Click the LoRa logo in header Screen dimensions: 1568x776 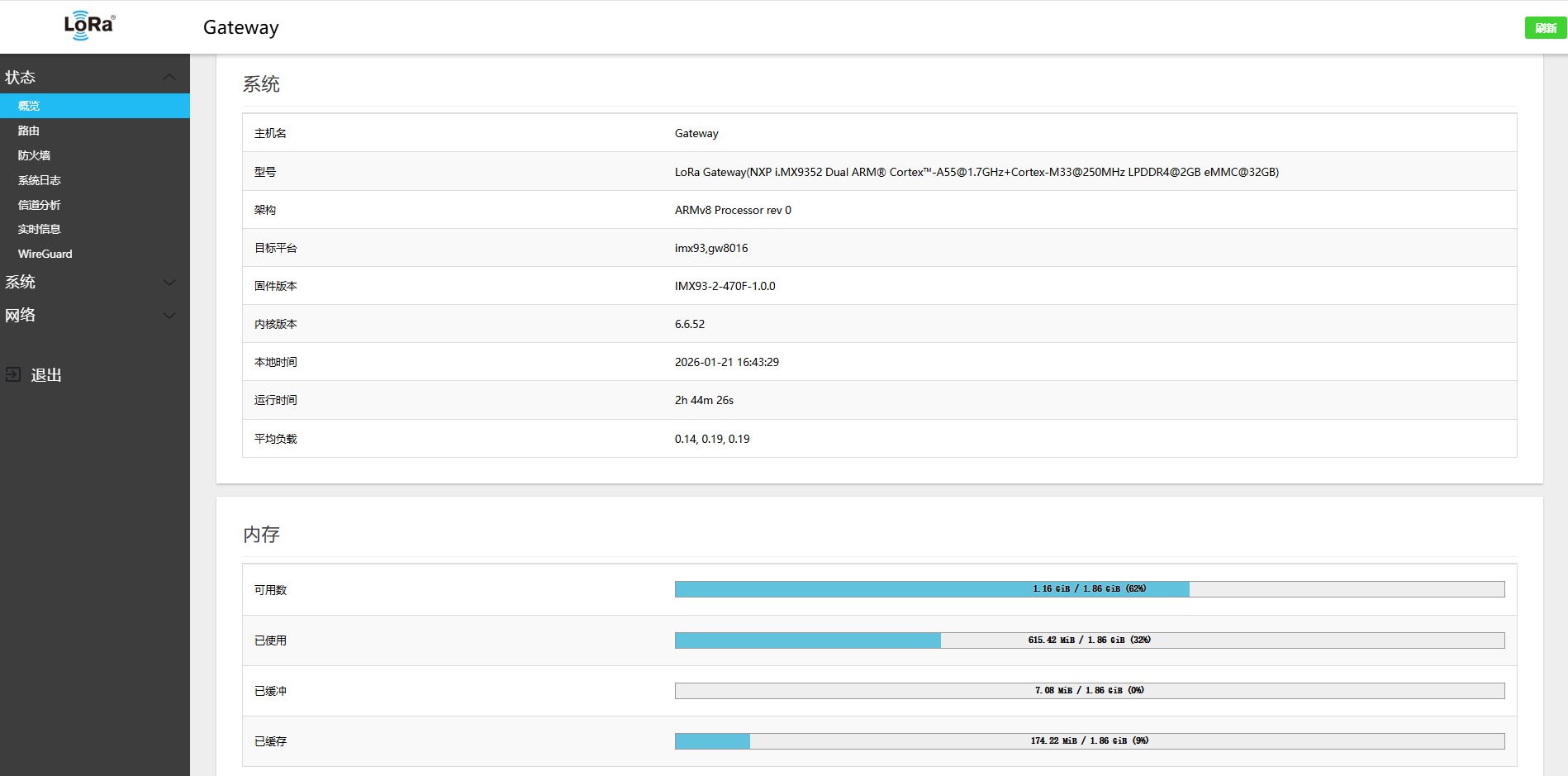coord(89,26)
